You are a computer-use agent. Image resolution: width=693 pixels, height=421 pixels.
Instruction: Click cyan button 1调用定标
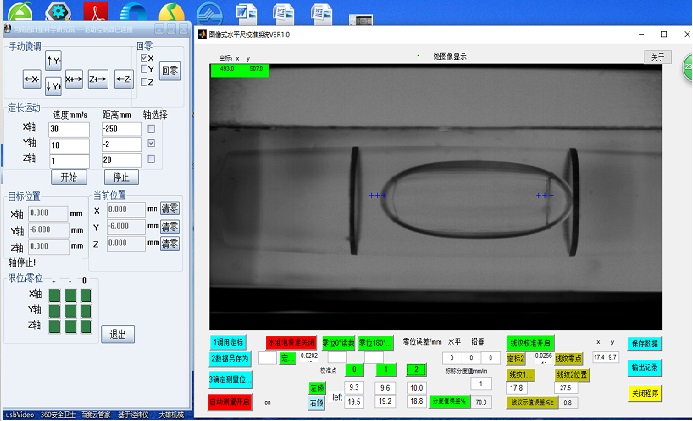click(228, 342)
